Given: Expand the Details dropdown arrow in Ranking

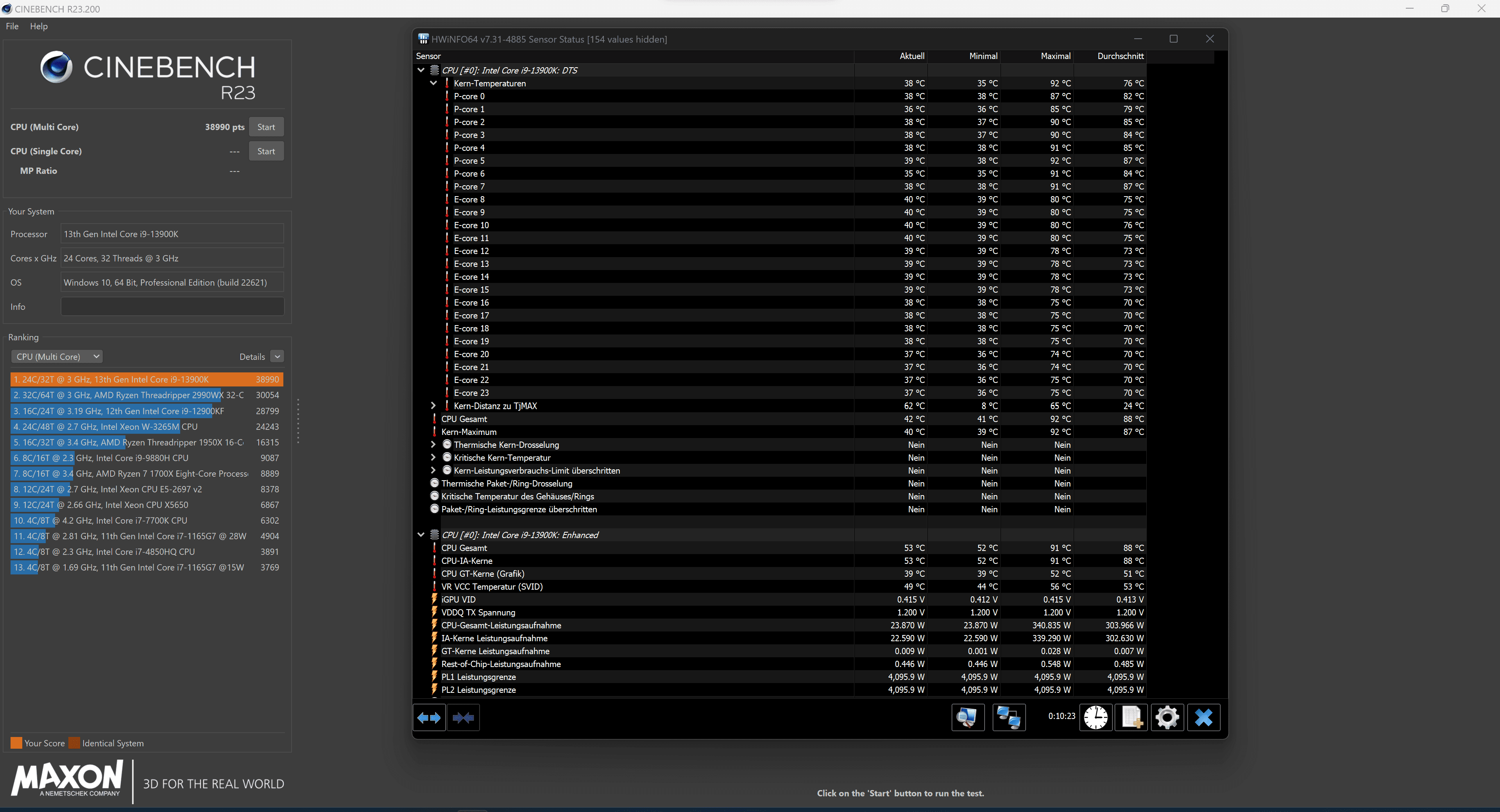Looking at the screenshot, I should [x=277, y=356].
